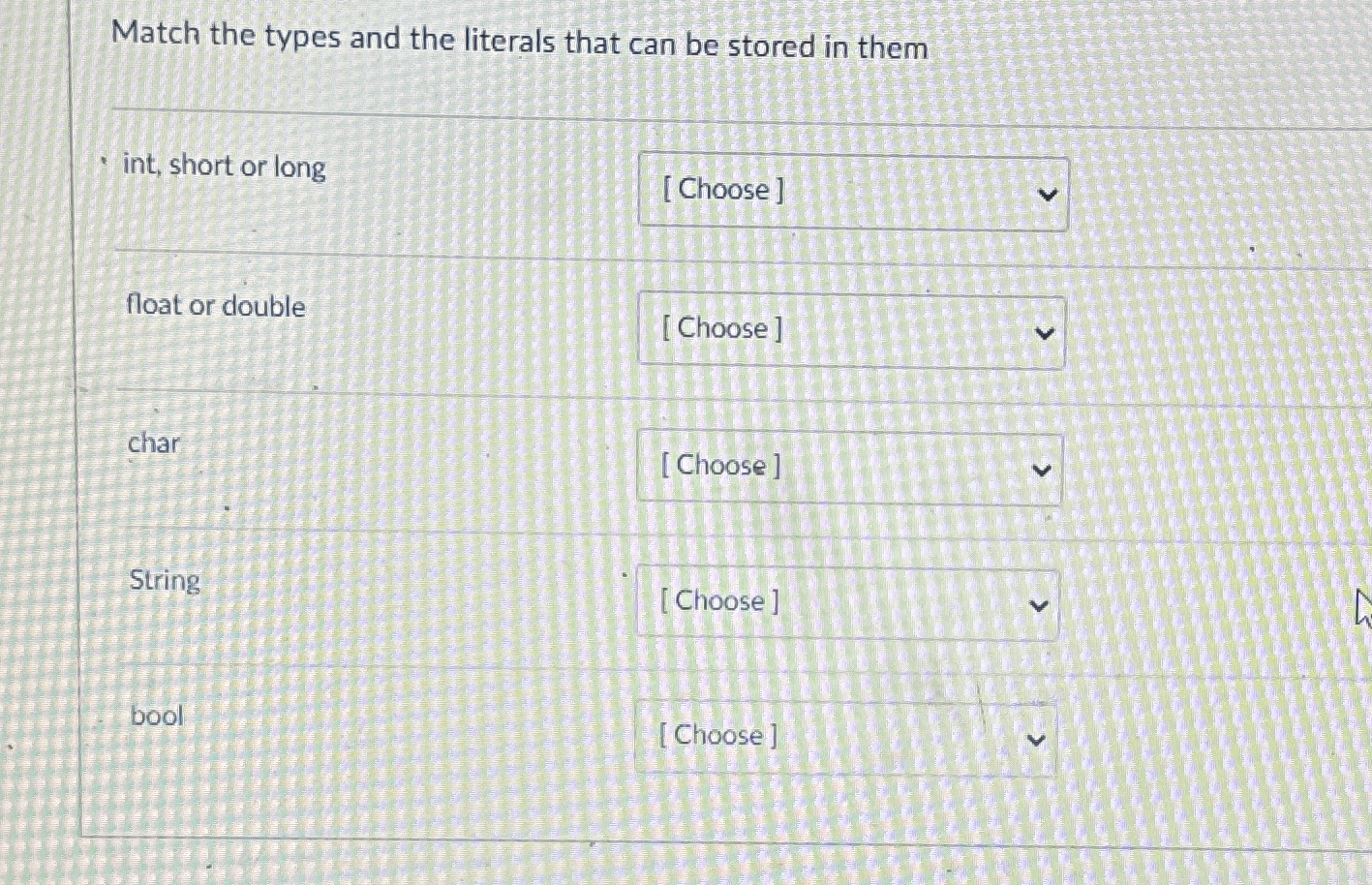Click the label int, short or long
This screenshot has height=885, width=1372.
pos(224,168)
